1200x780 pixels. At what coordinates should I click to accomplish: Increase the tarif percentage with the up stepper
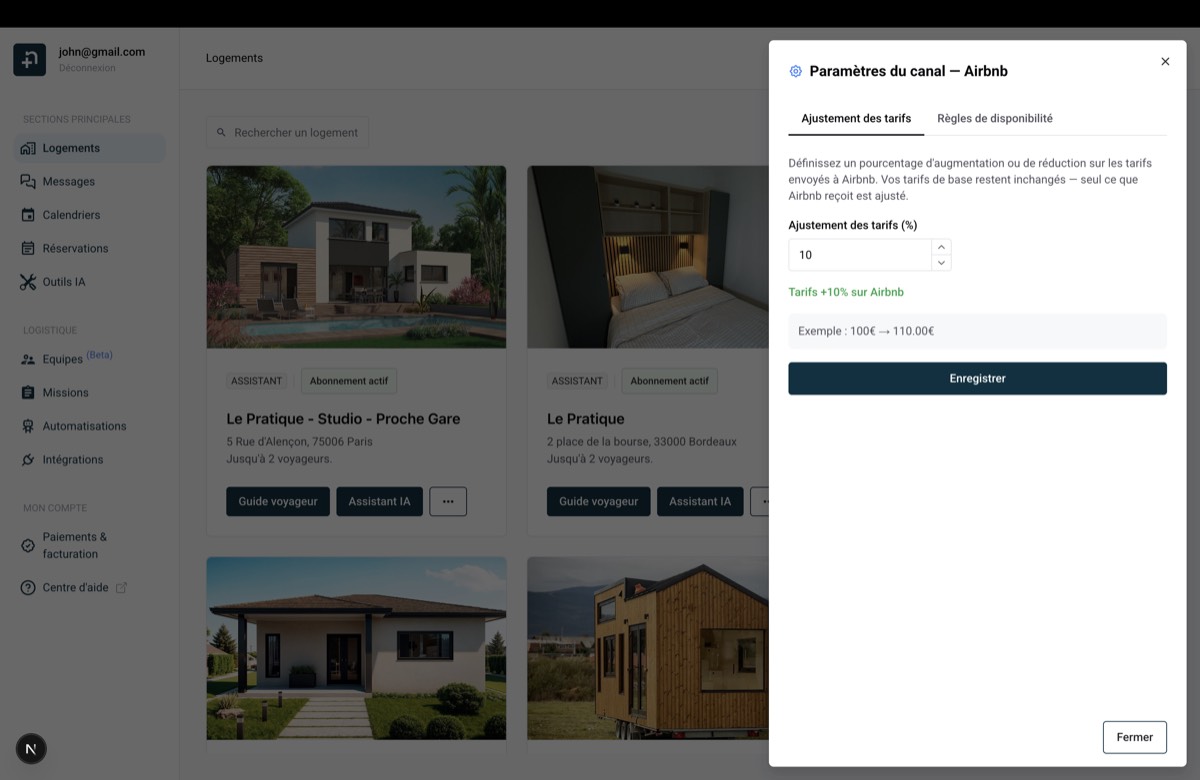click(941, 248)
